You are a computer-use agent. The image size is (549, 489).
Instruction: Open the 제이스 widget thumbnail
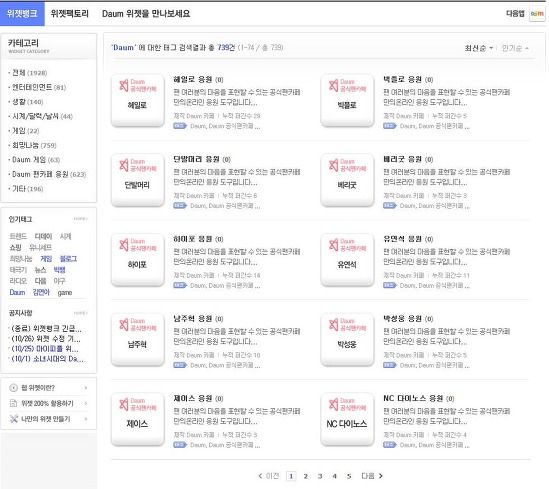pos(138,419)
